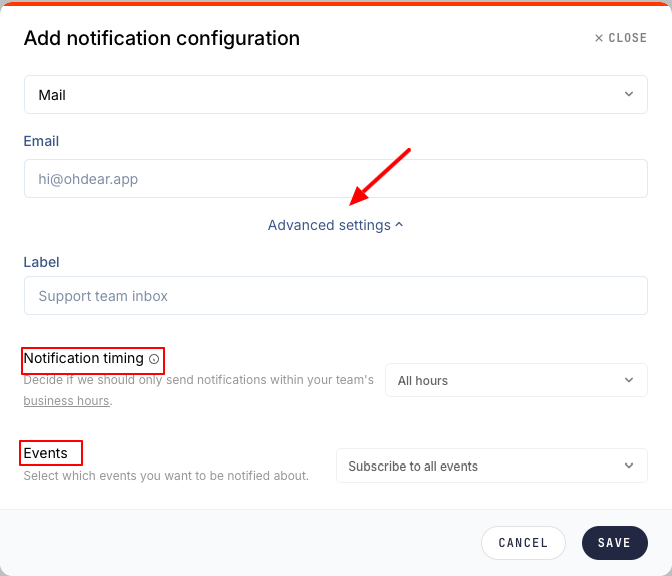Viewport: 672px width, 576px height.
Task: Save the notification configuration
Action: [614, 543]
